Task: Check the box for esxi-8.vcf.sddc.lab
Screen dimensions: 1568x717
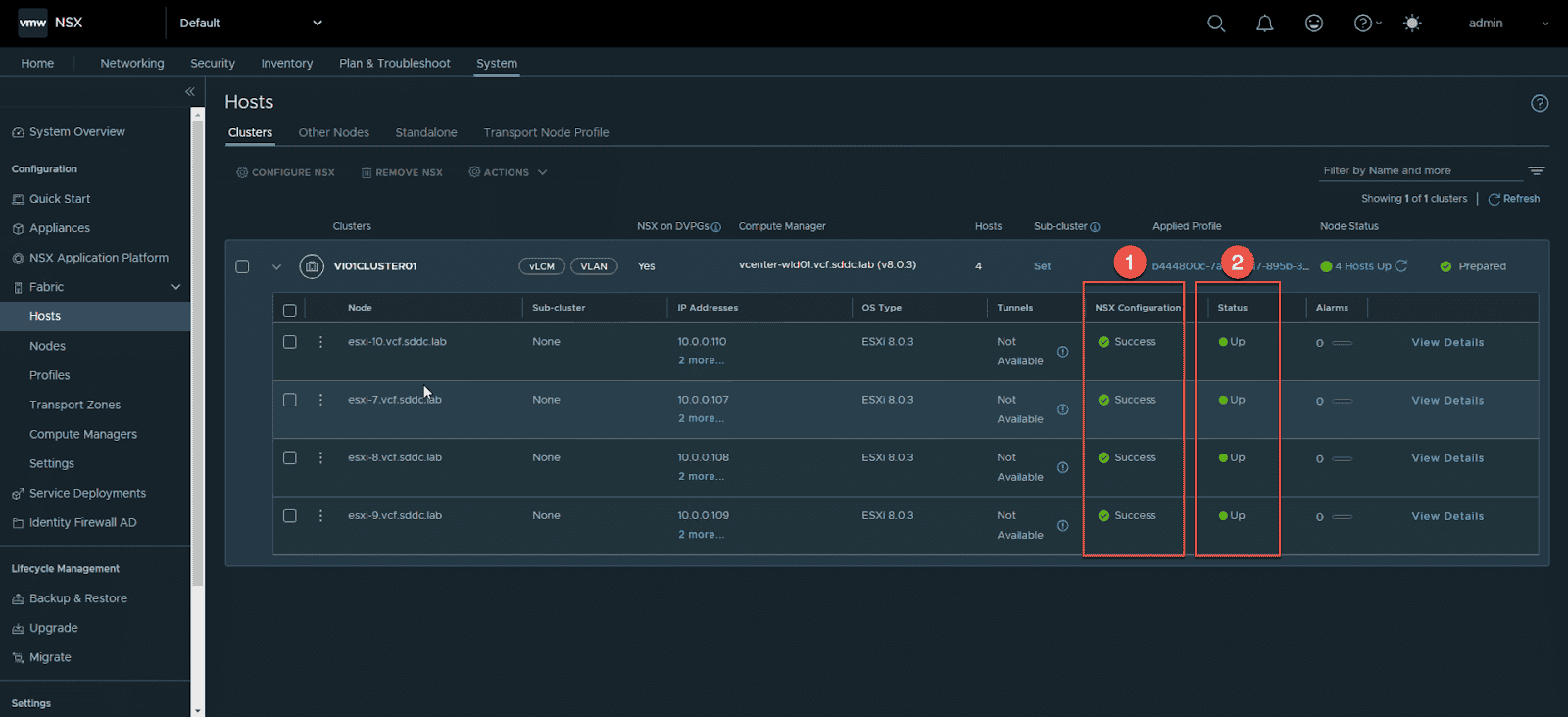Action: click(290, 457)
